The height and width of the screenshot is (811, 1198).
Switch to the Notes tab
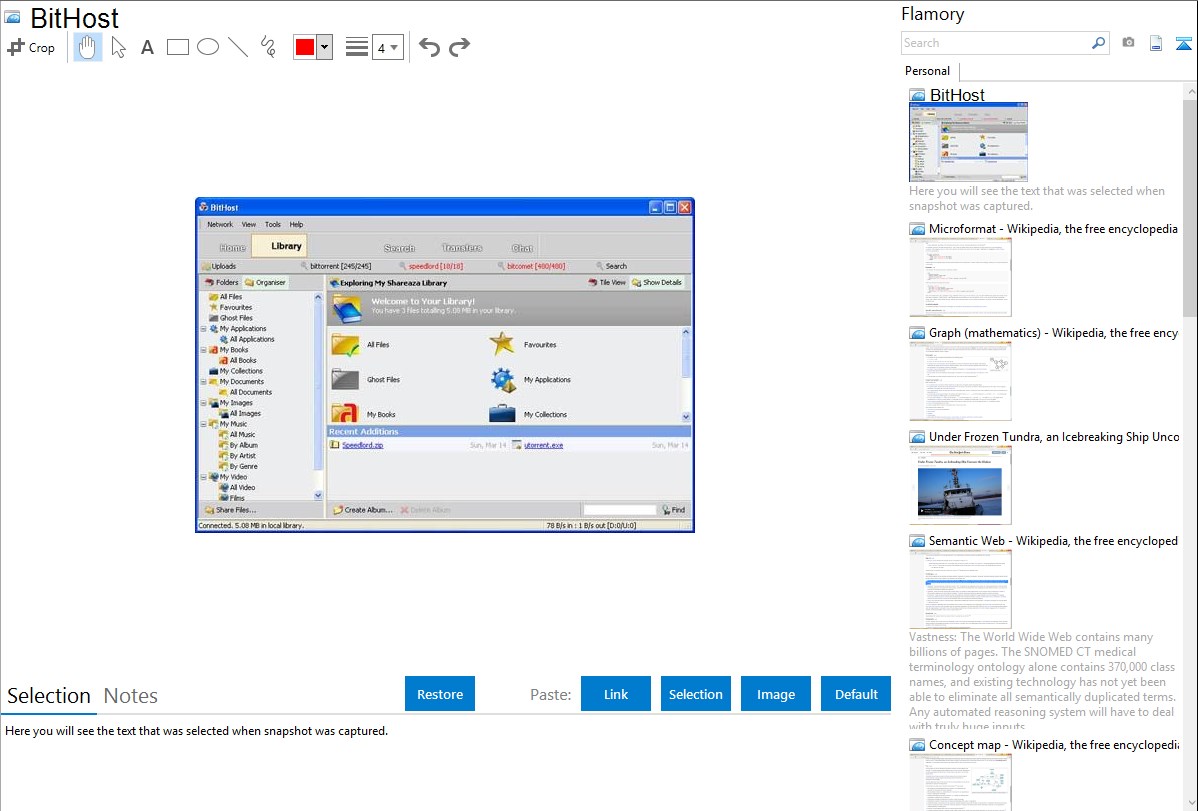pyautogui.click(x=131, y=696)
